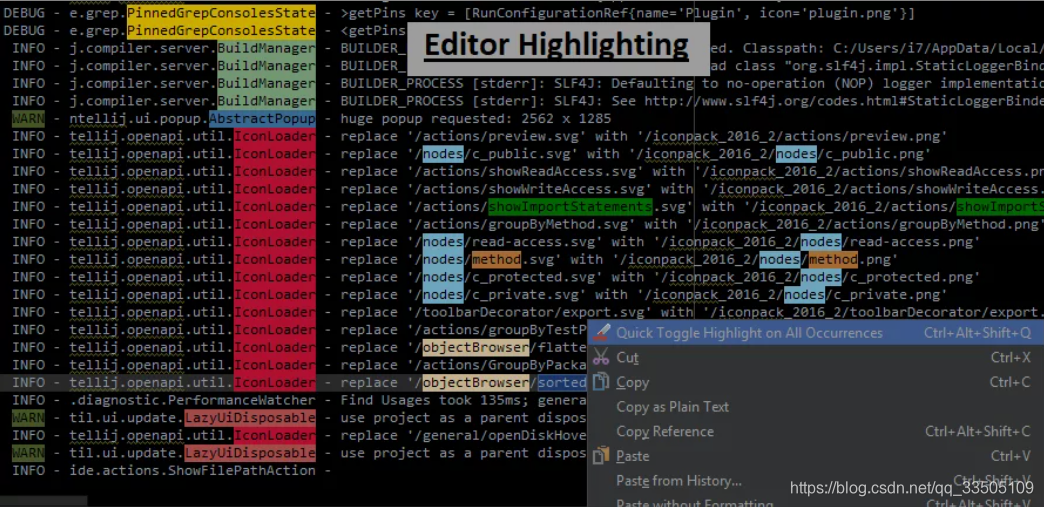This screenshot has height=507, width=1044.
Task: Click the scissors icon next to Cut
Action: coord(601,357)
